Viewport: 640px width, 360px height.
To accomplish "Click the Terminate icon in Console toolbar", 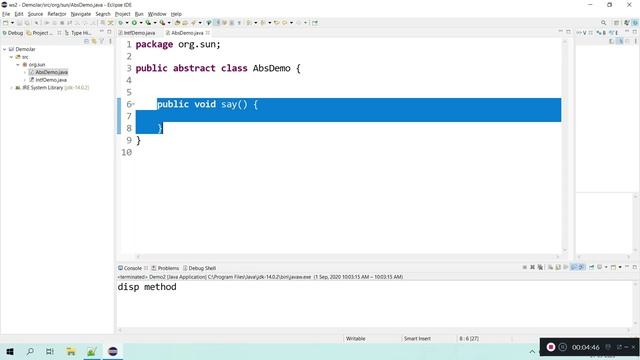I will pyautogui.click(x=524, y=267).
